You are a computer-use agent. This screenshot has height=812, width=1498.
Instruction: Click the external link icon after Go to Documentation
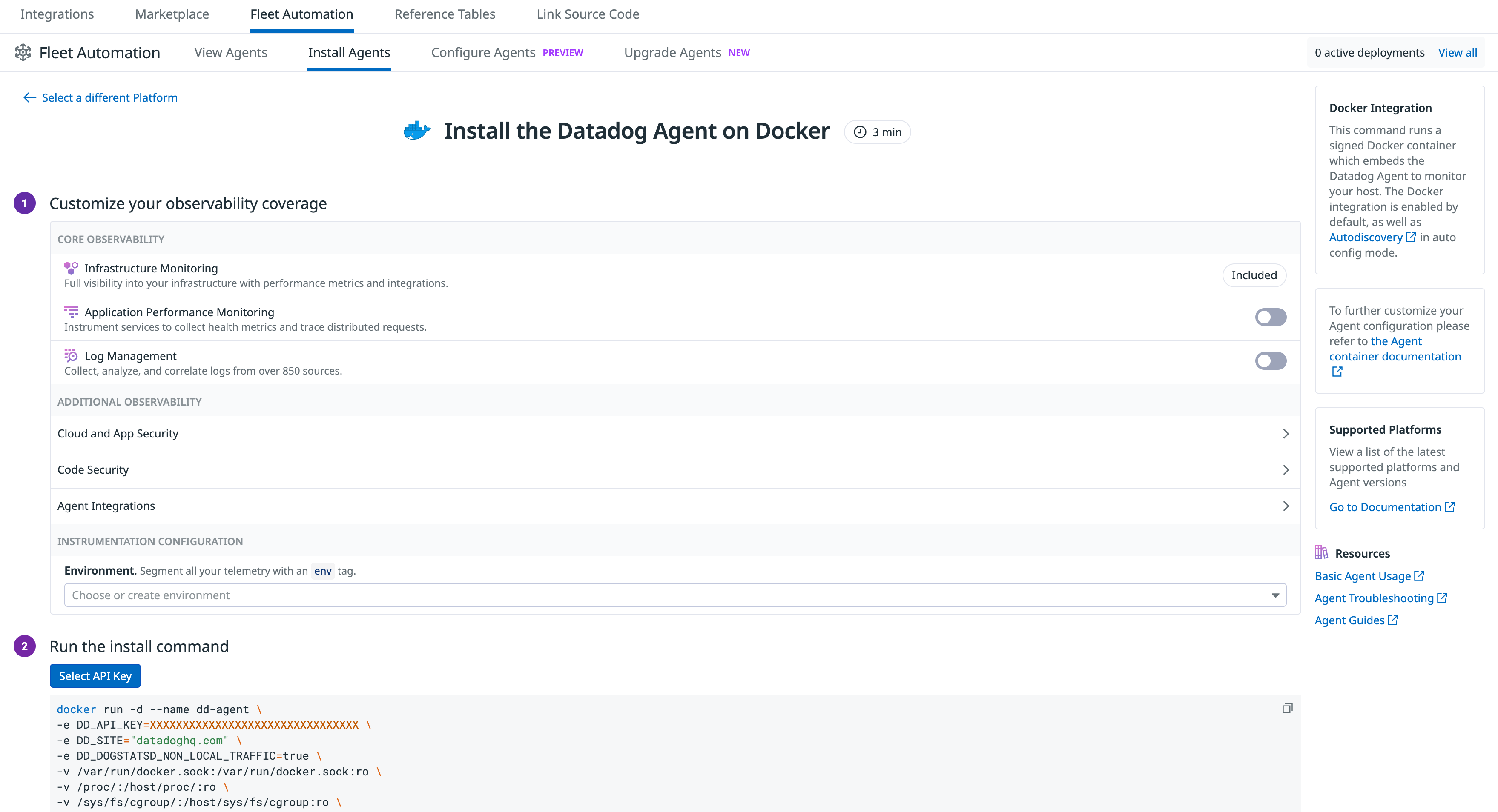click(x=1450, y=507)
